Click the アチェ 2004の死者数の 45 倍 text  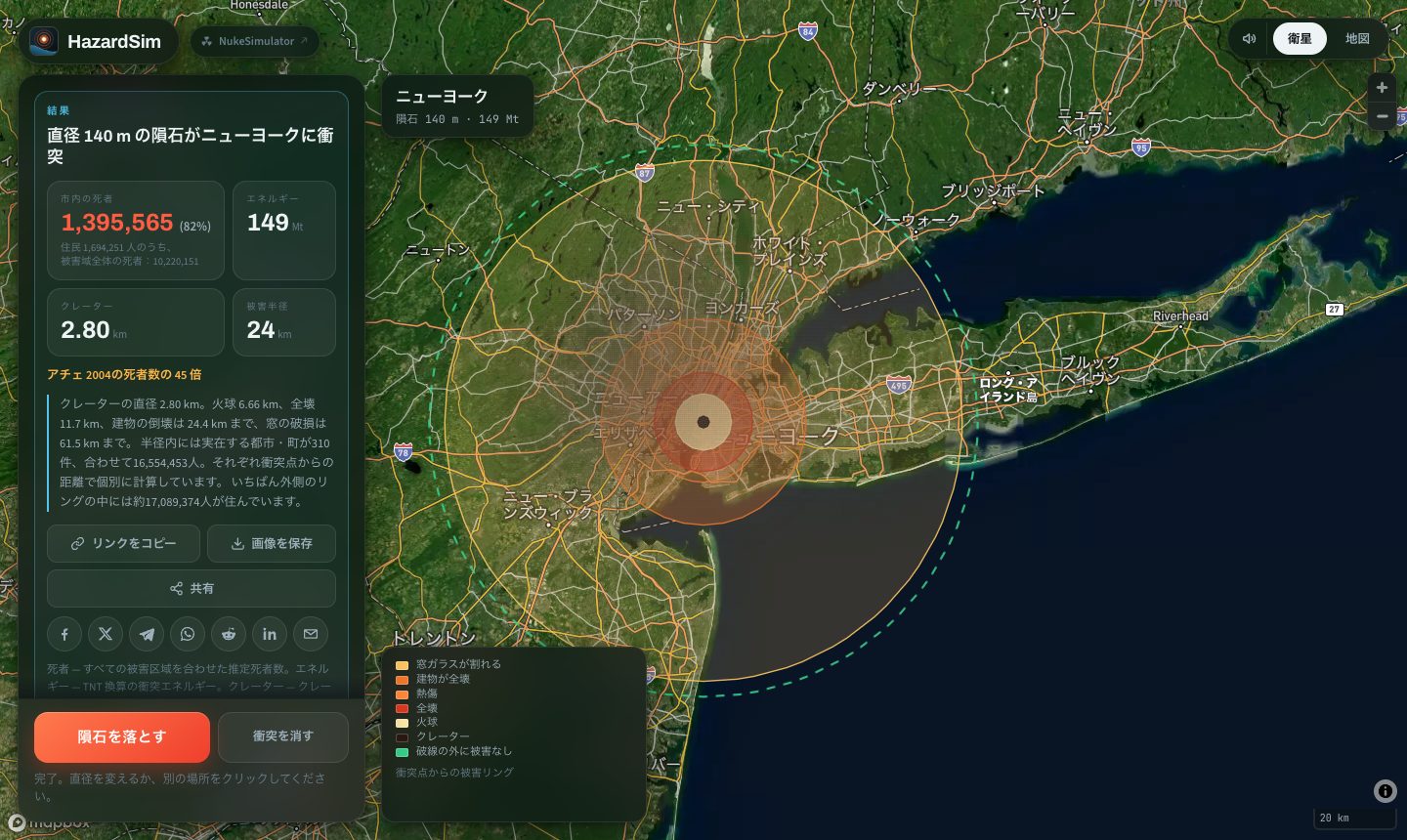[x=124, y=374]
